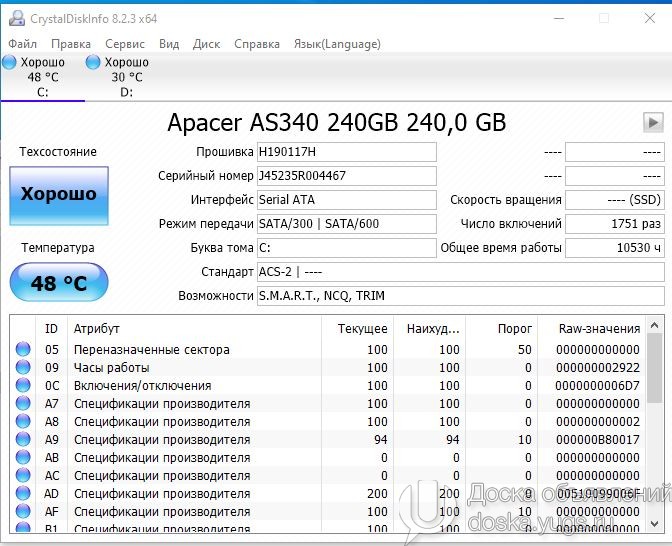Image resolution: width=672 pixels, height=546 pixels.
Task: Click the ID column header
Action: point(51,329)
